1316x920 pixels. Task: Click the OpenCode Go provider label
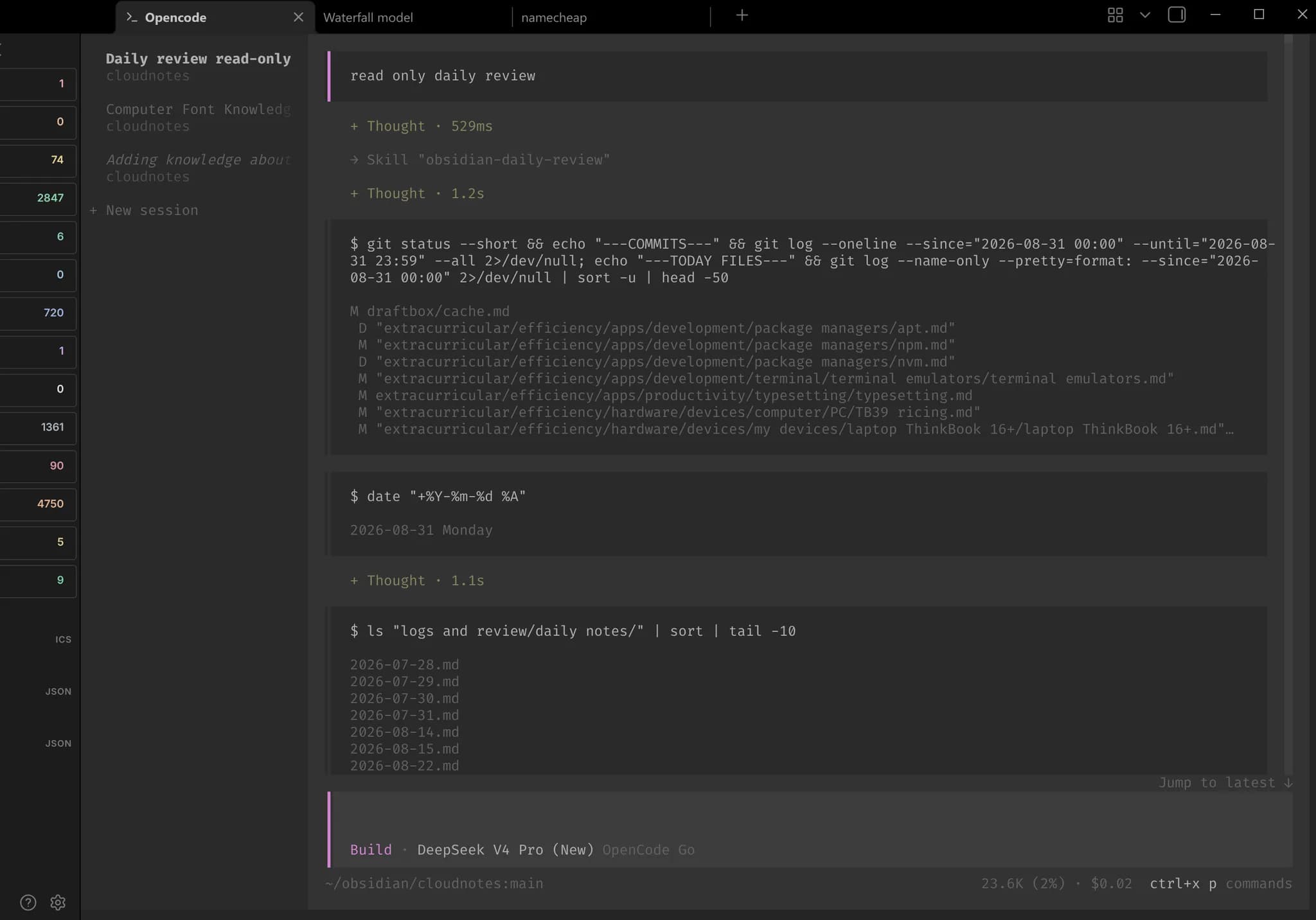tap(648, 850)
